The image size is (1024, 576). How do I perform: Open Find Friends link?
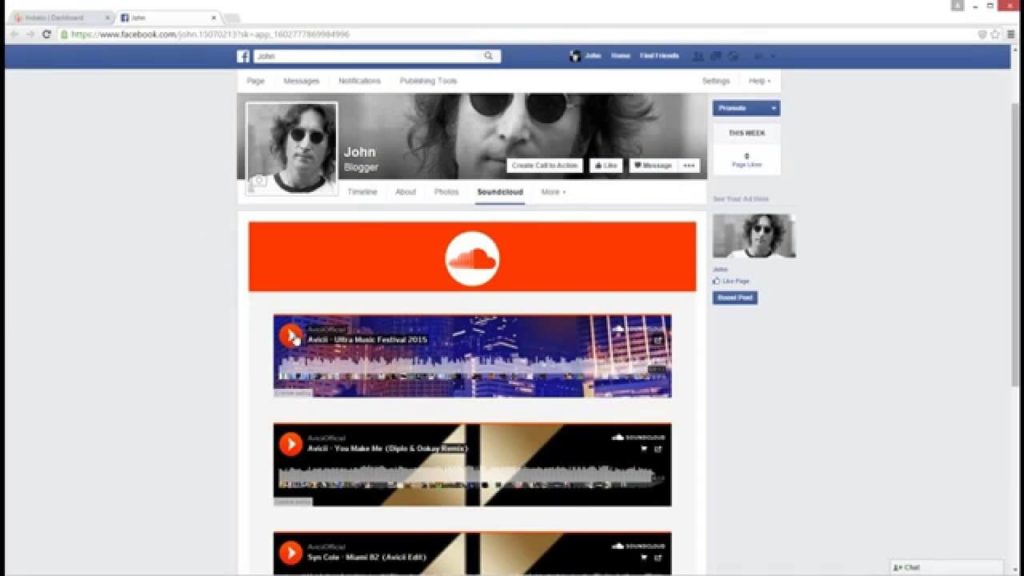(659, 56)
